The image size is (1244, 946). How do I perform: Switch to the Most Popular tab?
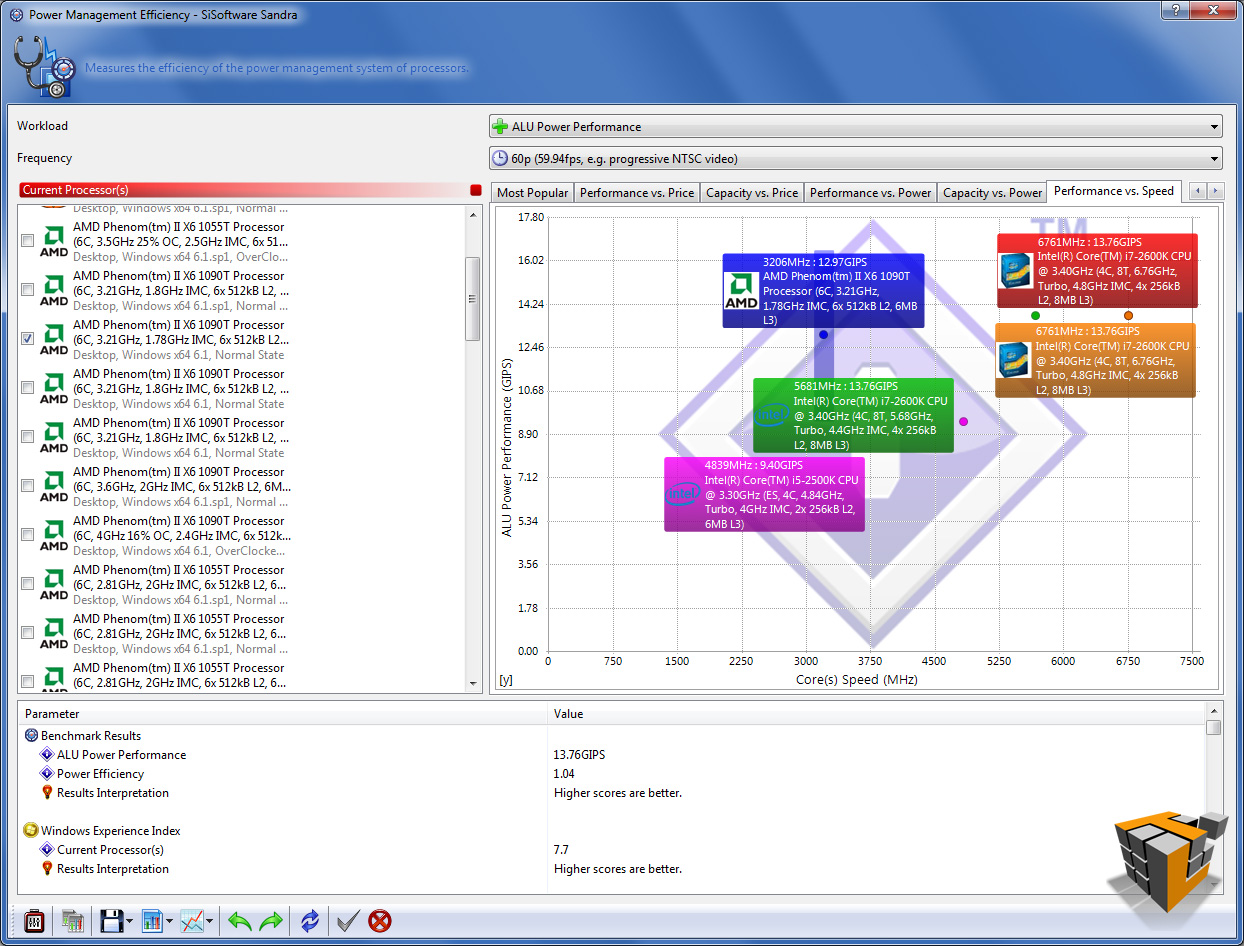point(533,193)
